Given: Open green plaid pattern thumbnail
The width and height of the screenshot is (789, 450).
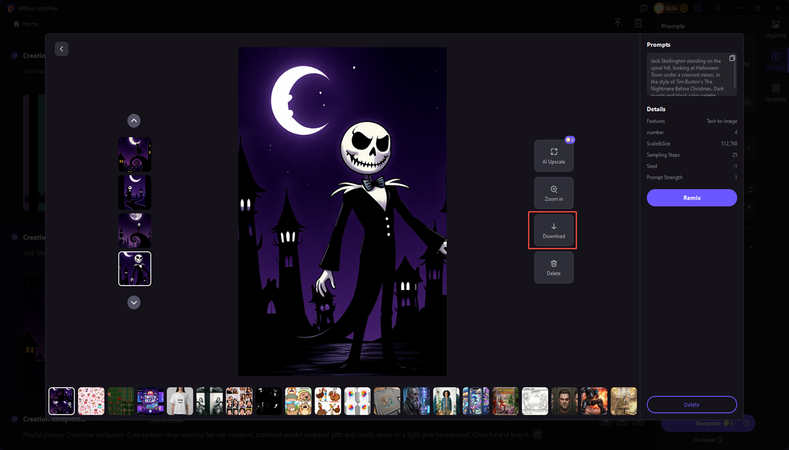Looking at the screenshot, I should (x=121, y=401).
